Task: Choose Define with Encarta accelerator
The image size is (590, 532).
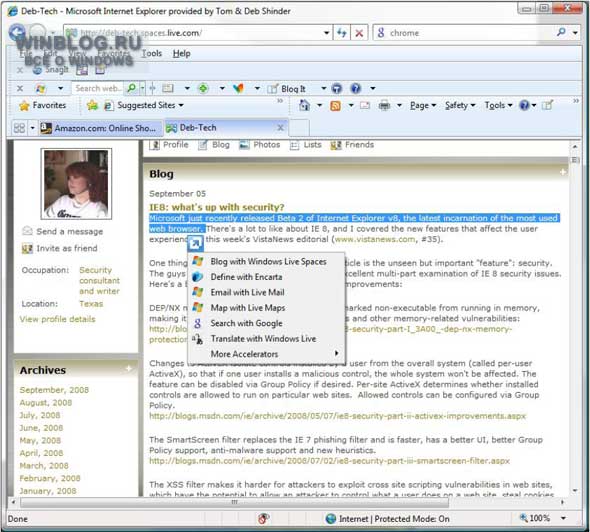Action: coord(266,277)
